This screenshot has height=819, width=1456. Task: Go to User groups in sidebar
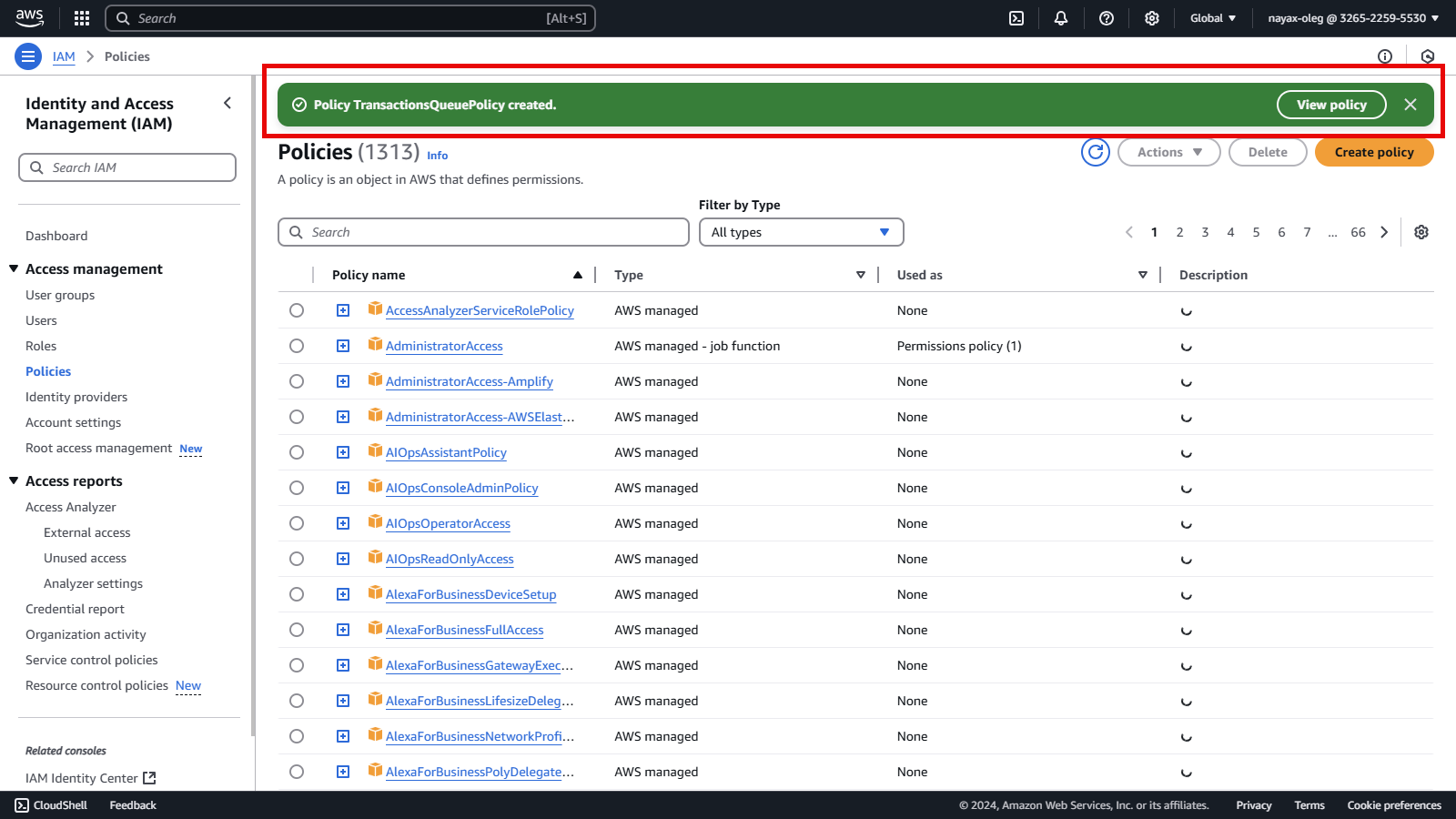(60, 295)
